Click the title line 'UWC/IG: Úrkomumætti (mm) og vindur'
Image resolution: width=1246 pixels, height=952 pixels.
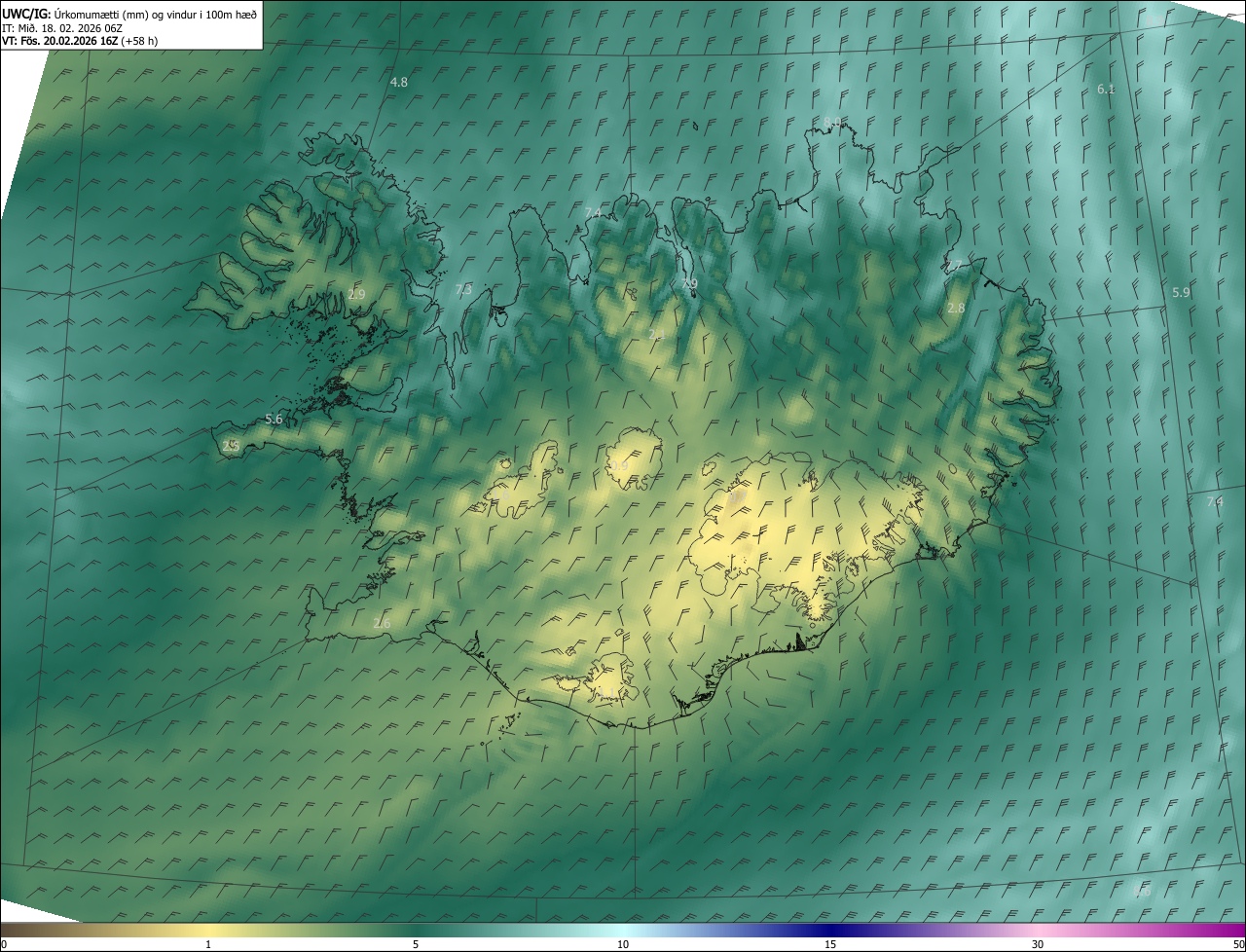click(x=129, y=14)
